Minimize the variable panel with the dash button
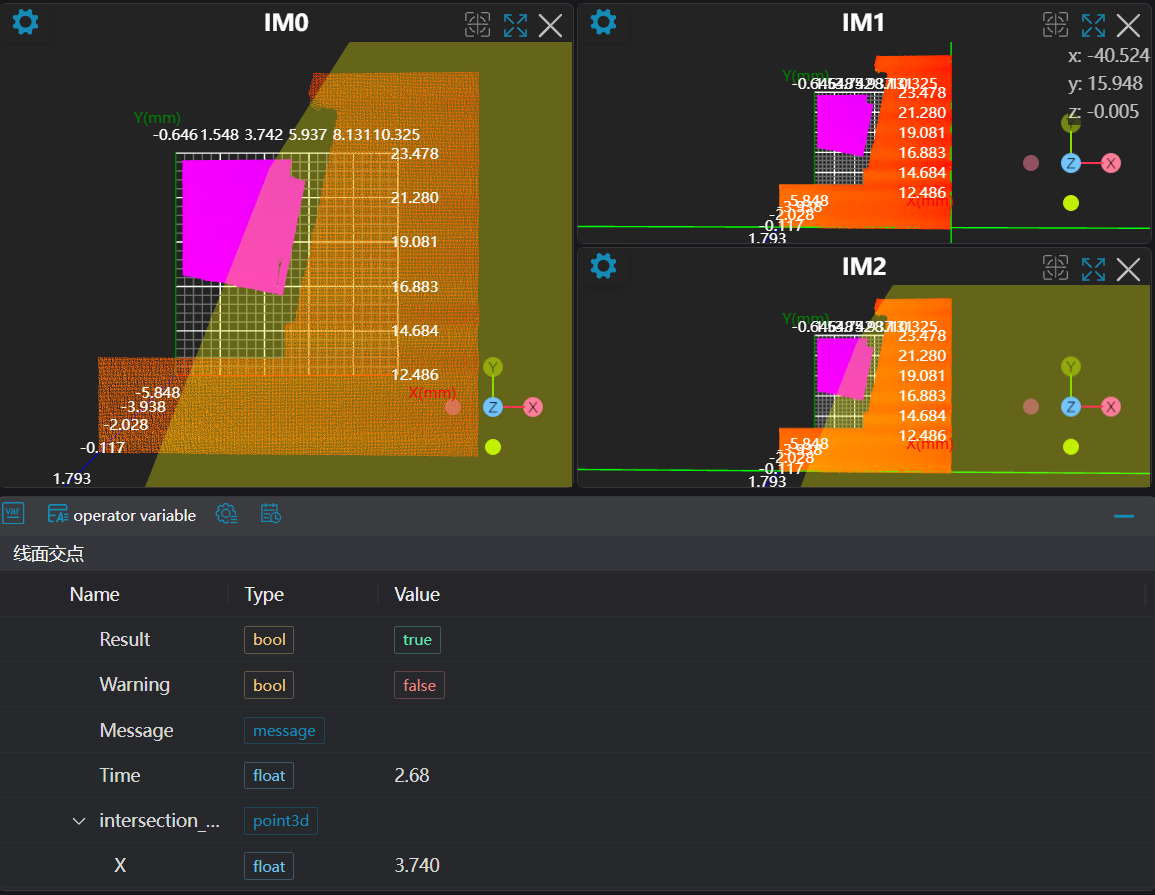 pos(1124,516)
